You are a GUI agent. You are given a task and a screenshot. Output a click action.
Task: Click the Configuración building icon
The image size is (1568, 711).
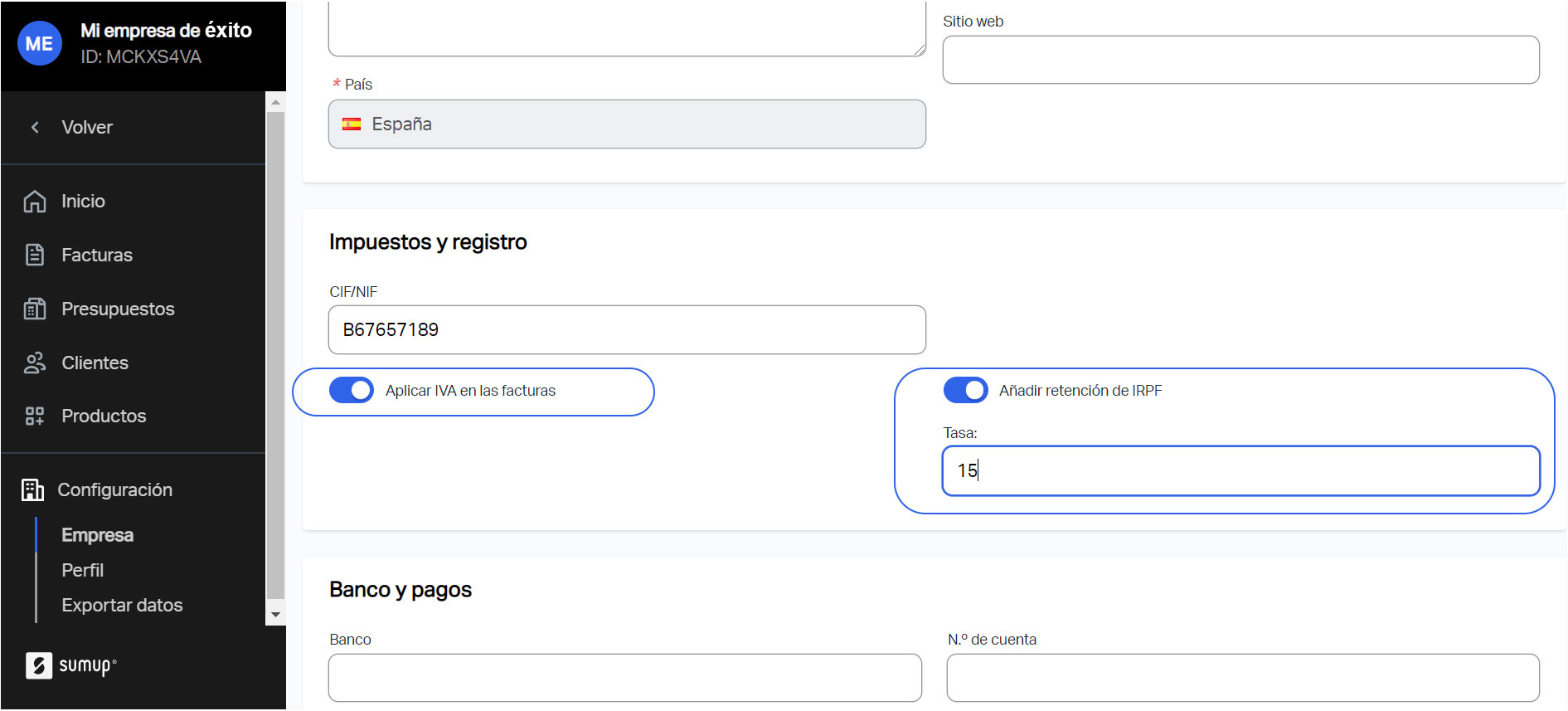[32, 489]
